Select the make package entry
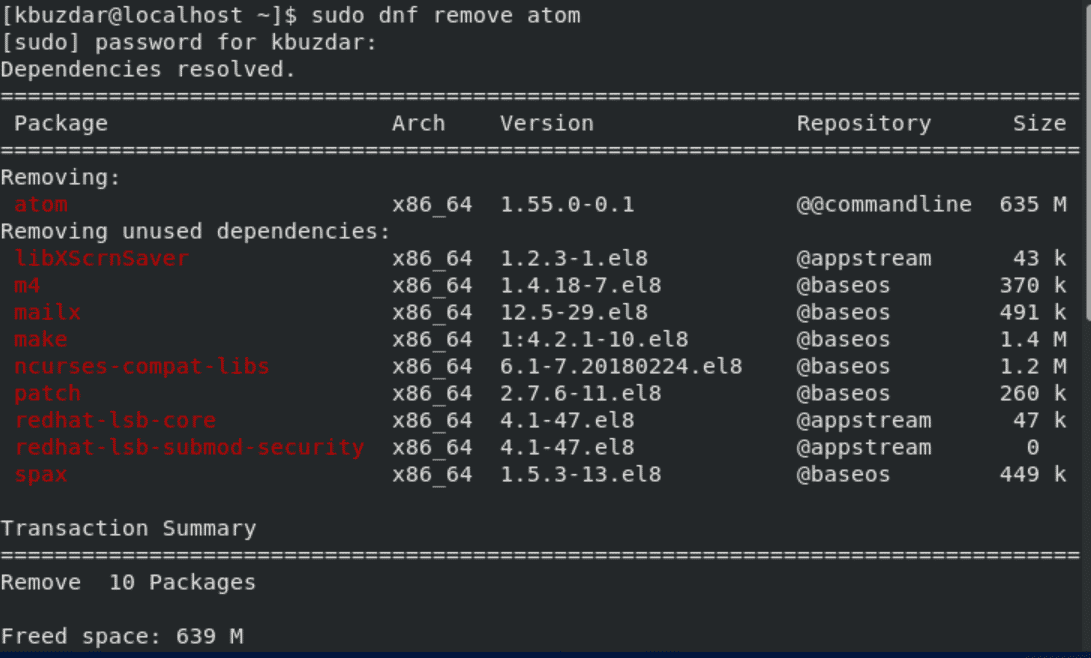1091x658 pixels. coord(41,339)
